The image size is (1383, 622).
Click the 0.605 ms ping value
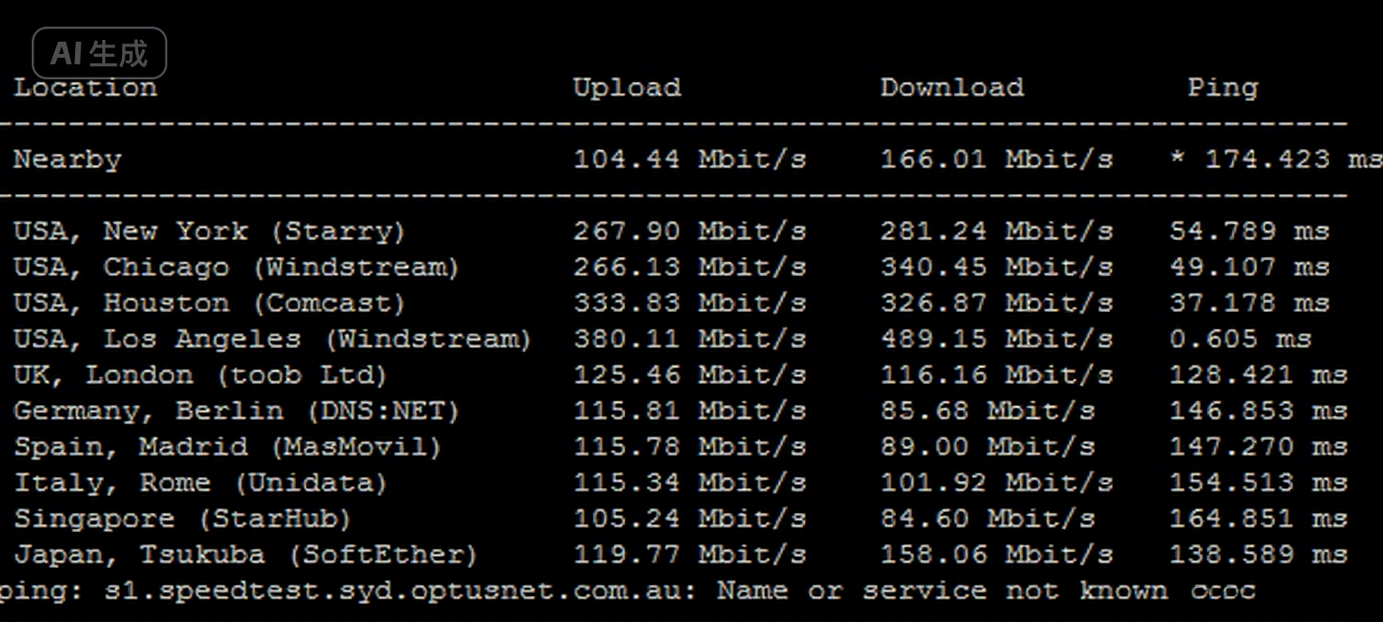click(x=1240, y=340)
